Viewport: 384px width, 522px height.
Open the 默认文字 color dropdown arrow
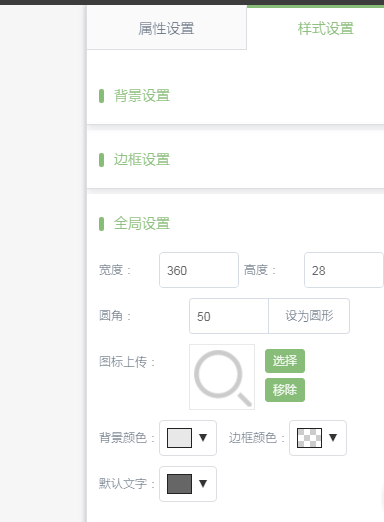(x=203, y=484)
